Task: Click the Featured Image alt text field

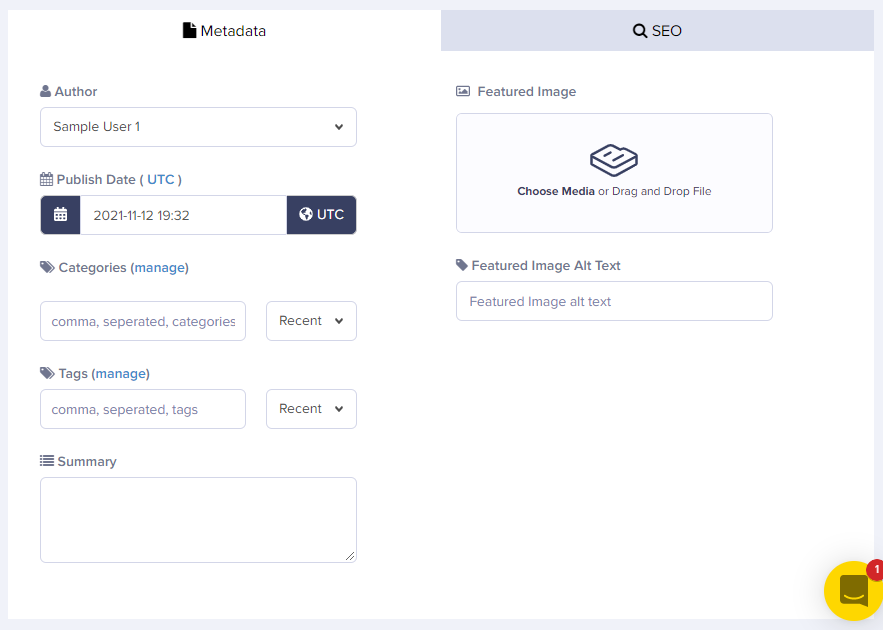Action: click(614, 301)
